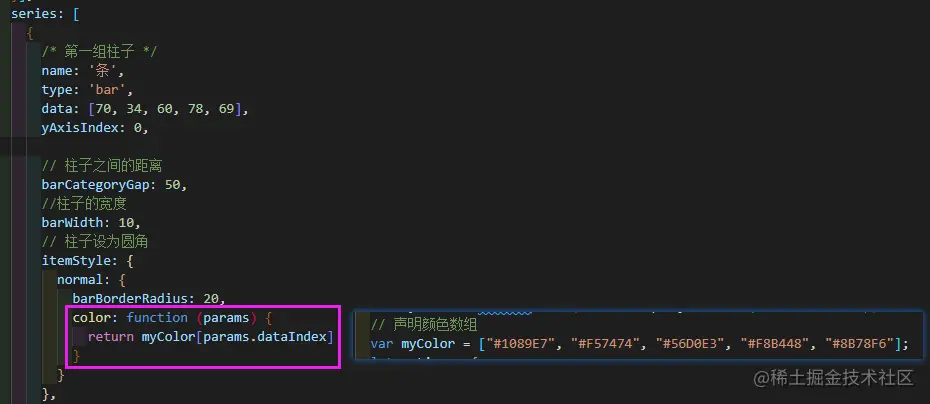Click the 'function' keyword in color line
Viewport: 930px width, 404px height.
click(x=157, y=317)
